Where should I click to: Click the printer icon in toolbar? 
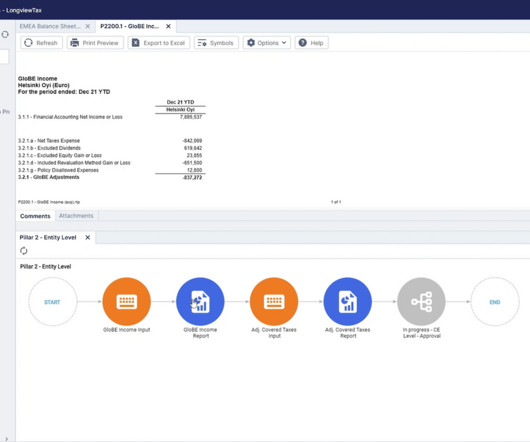[74, 43]
